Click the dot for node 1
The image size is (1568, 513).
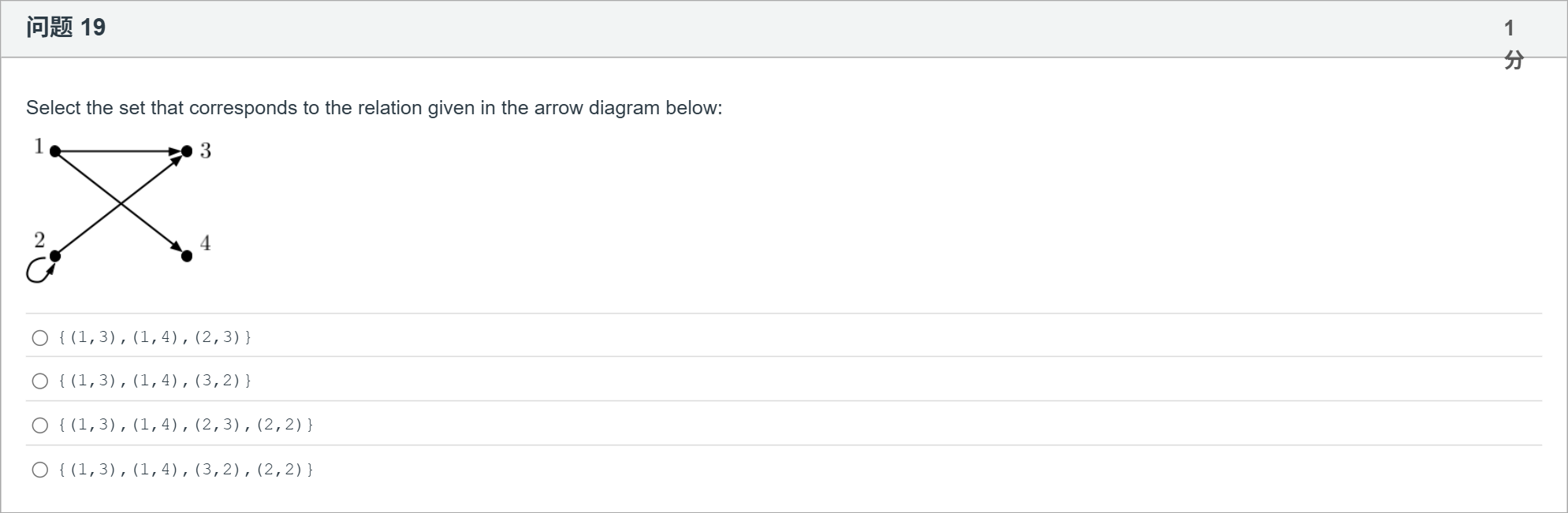55,151
